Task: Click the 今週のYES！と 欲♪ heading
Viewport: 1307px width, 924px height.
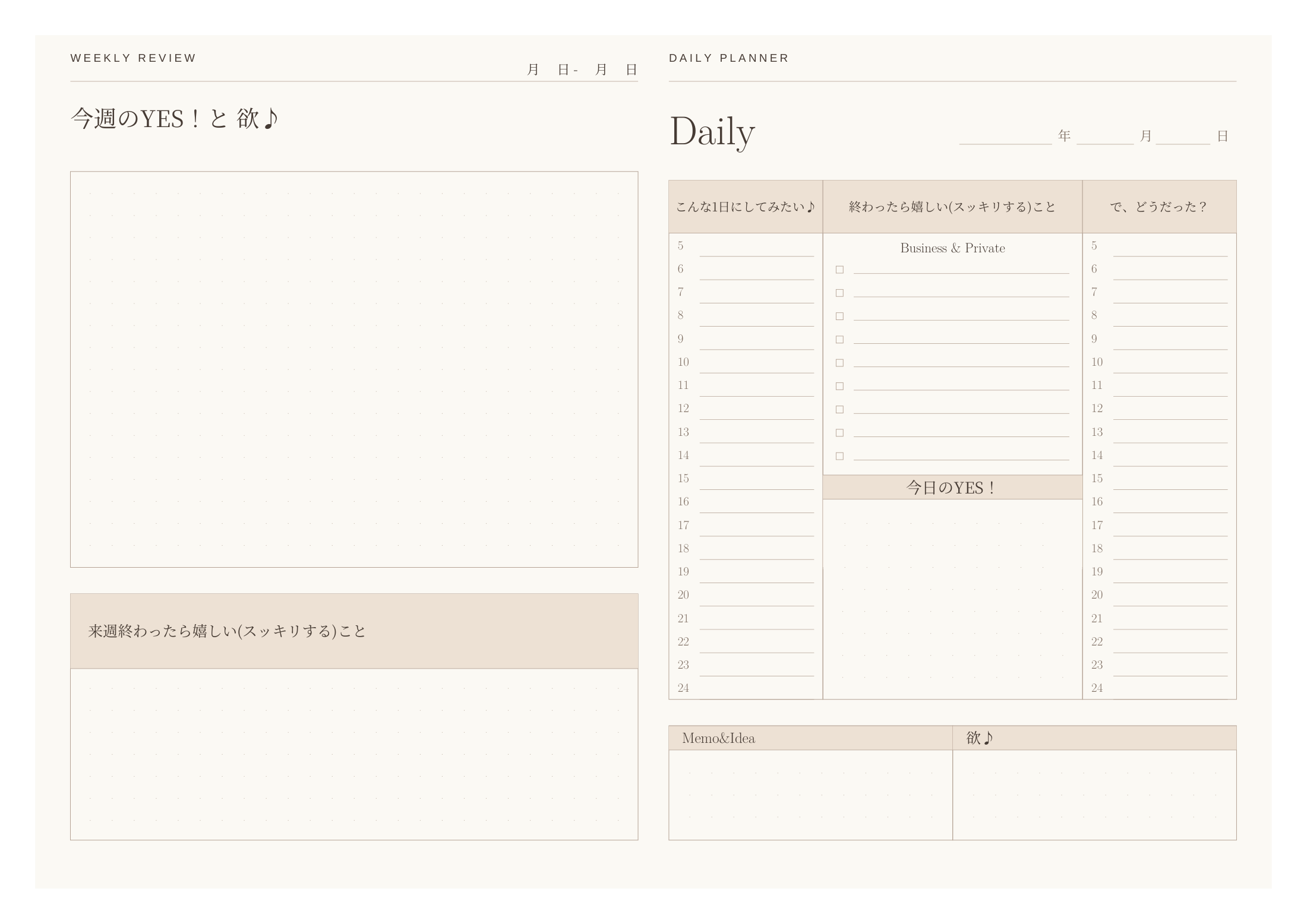Action: tap(175, 119)
